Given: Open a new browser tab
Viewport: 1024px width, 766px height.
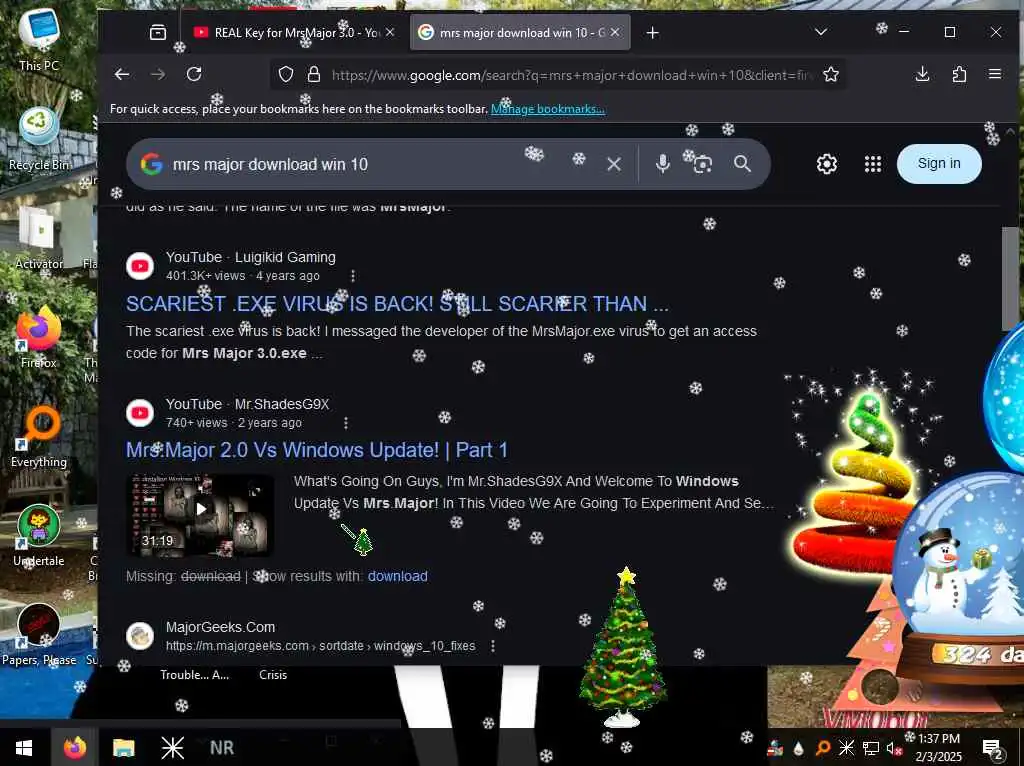Looking at the screenshot, I should coord(652,33).
